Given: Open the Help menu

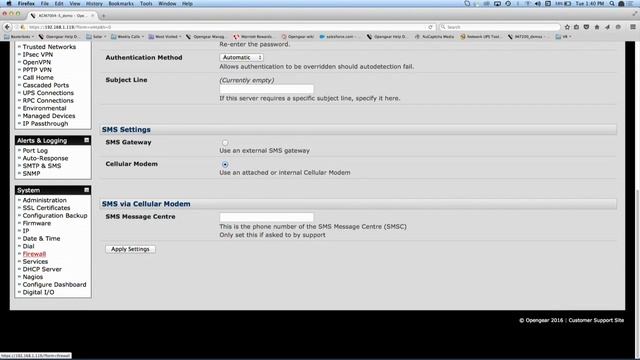Looking at the screenshot, I should click(x=187, y=3).
